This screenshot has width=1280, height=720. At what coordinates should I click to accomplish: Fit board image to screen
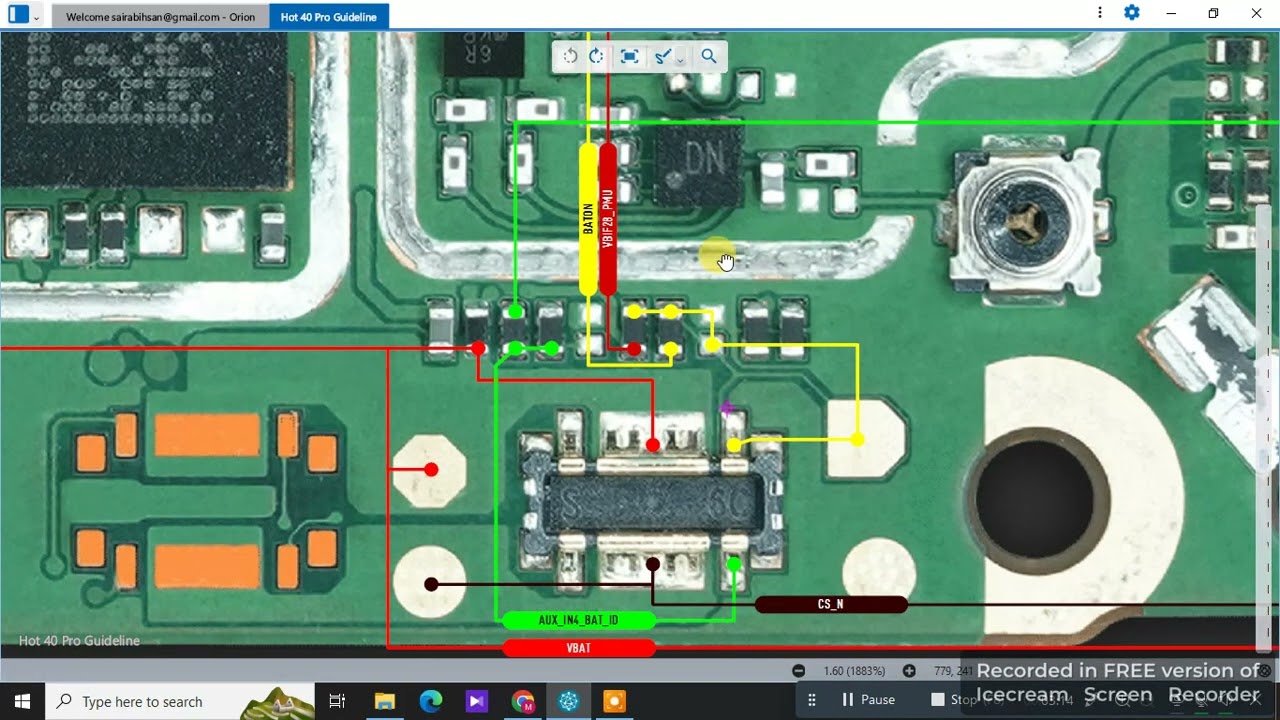629,57
